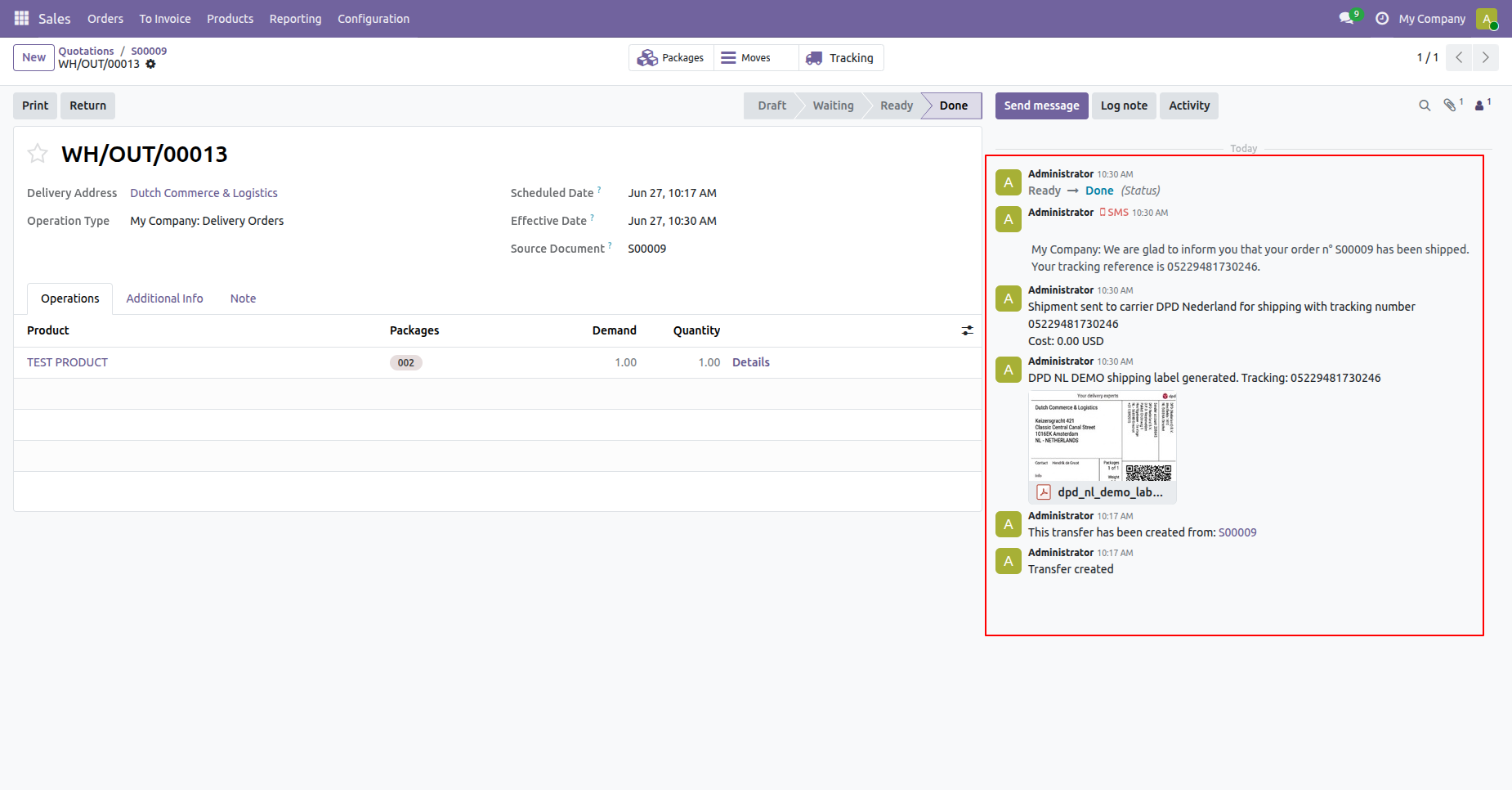Open S00009 link in chatter message

click(x=1237, y=532)
